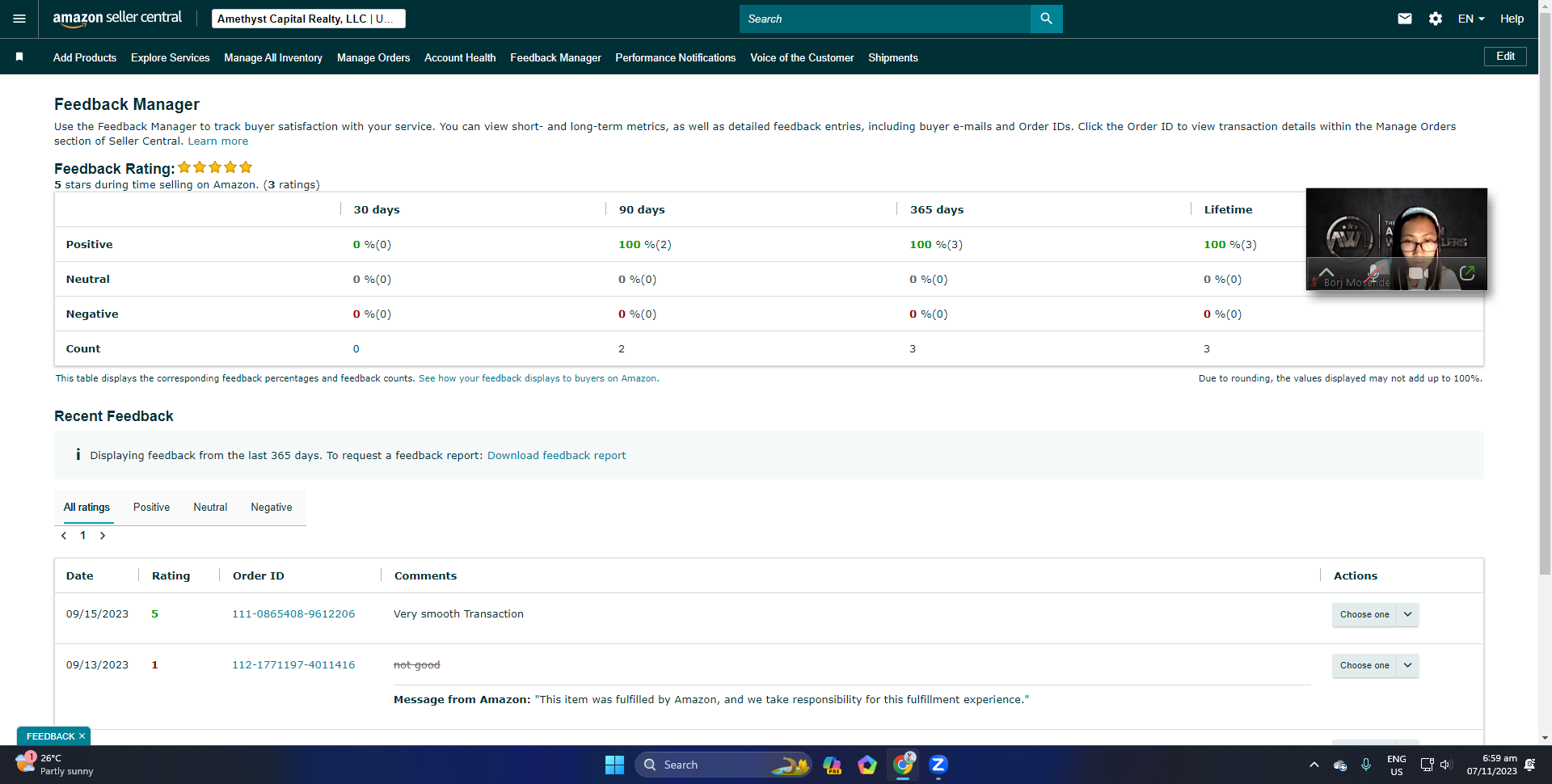This screenshot has height=784, width=1552.
Task: Switch to the Positive ratings tab
Action: tap(151, 508)
